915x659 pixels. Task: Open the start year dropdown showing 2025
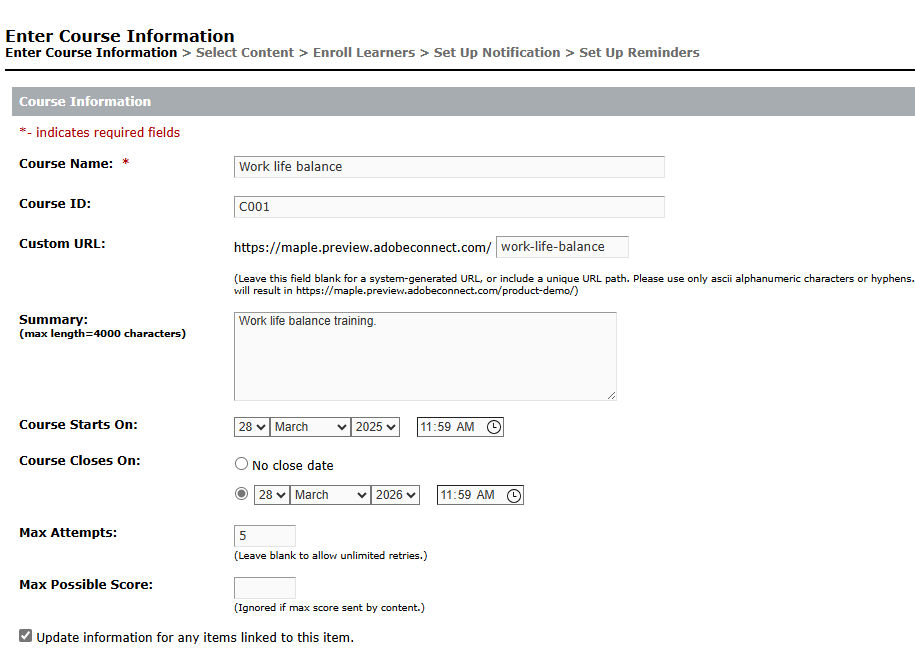pyautogui.click(x=375, y=427)
